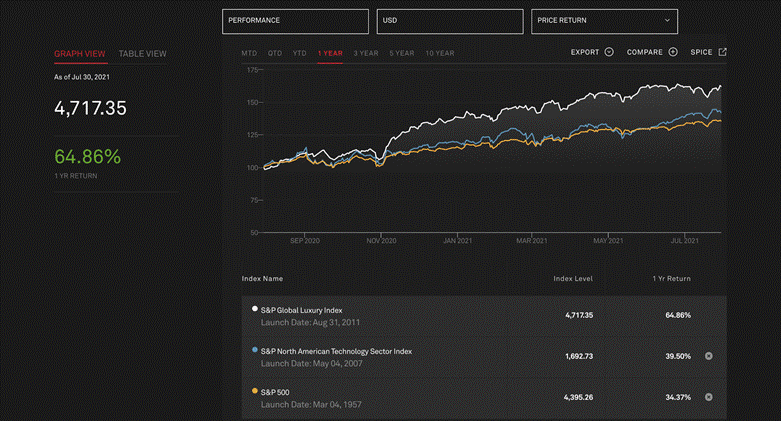Click the Index Level column header

pyautogui.click(x=573, y=279)
